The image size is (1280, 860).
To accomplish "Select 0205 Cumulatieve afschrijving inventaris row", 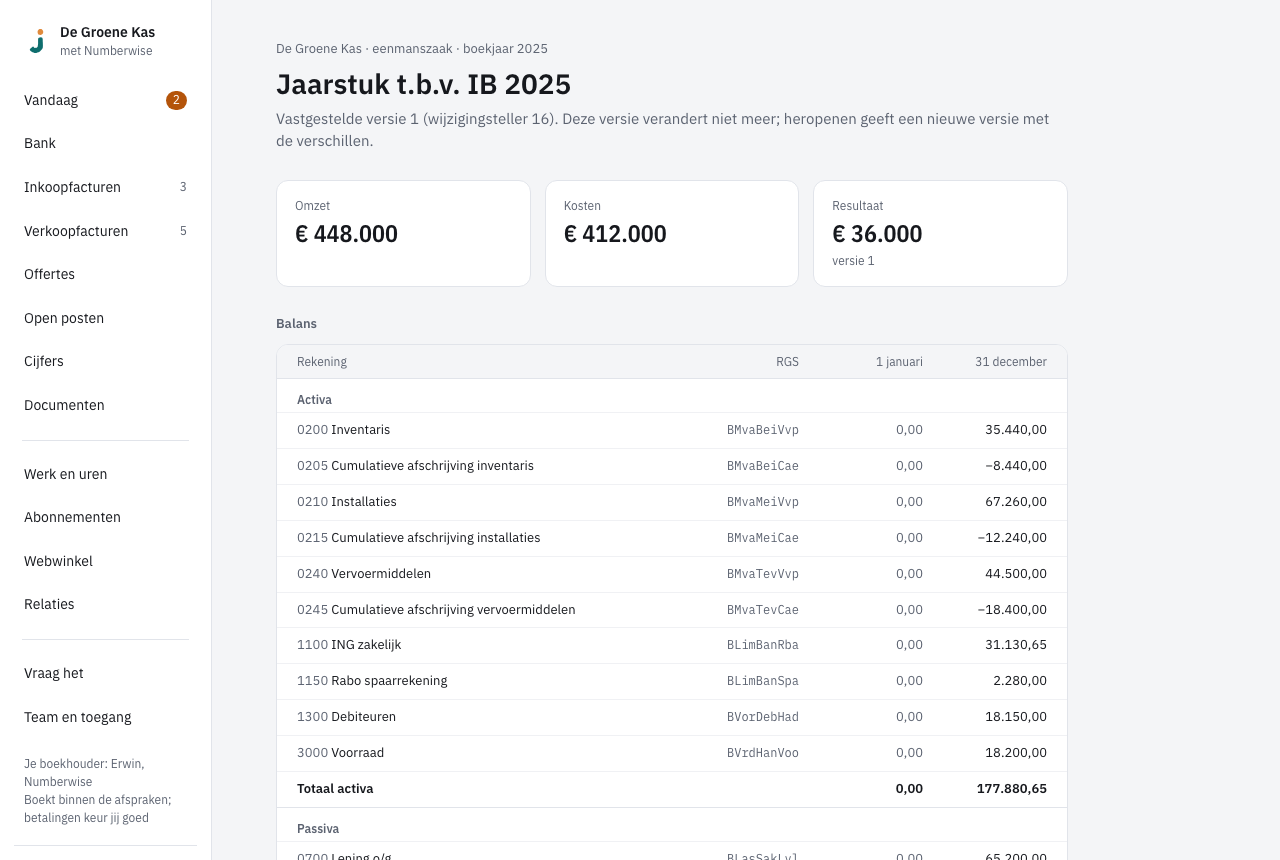I will tap(672, 466).
